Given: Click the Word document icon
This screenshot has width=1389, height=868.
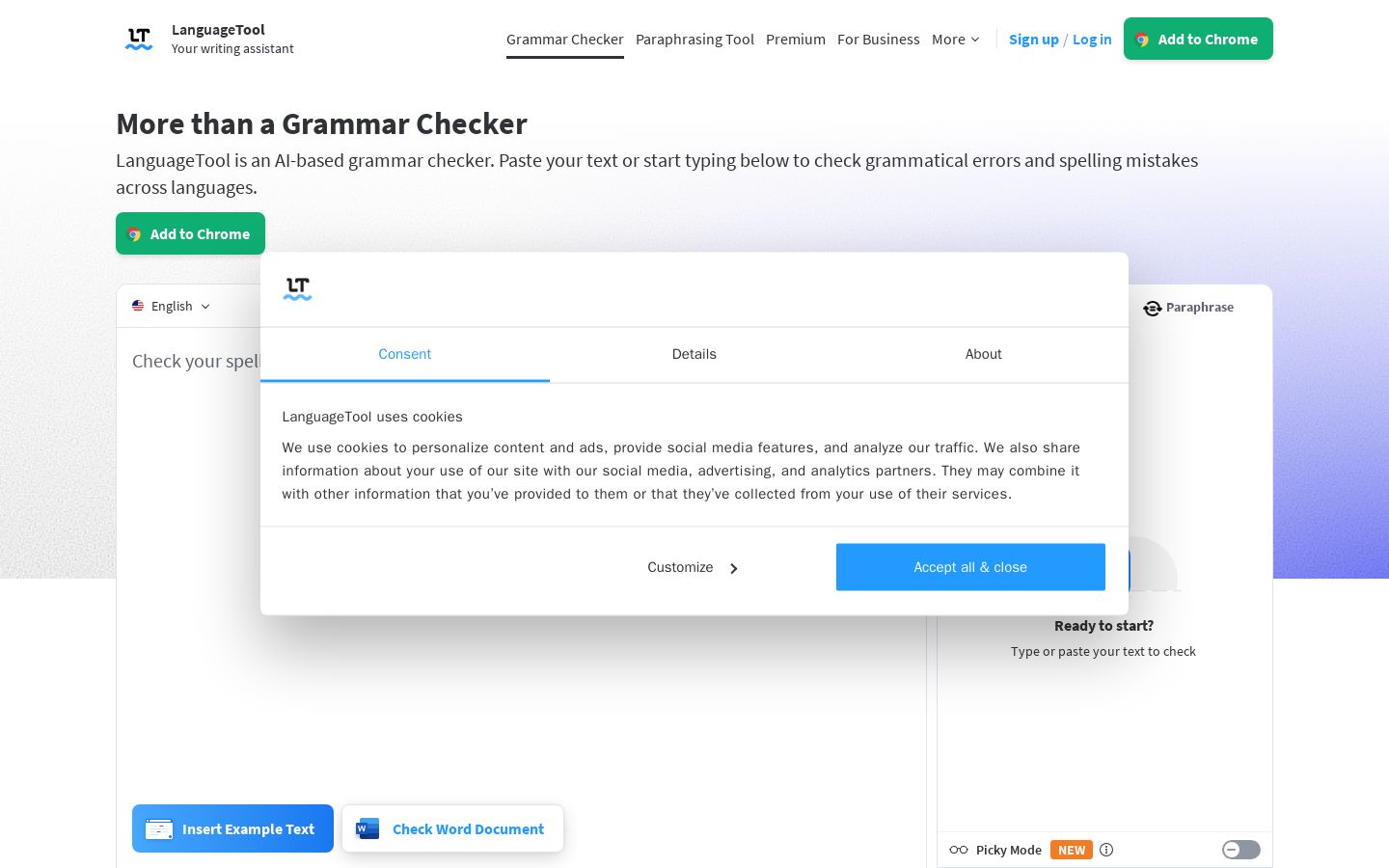Looking at the screenshot, I should click(x=368, y=828).
